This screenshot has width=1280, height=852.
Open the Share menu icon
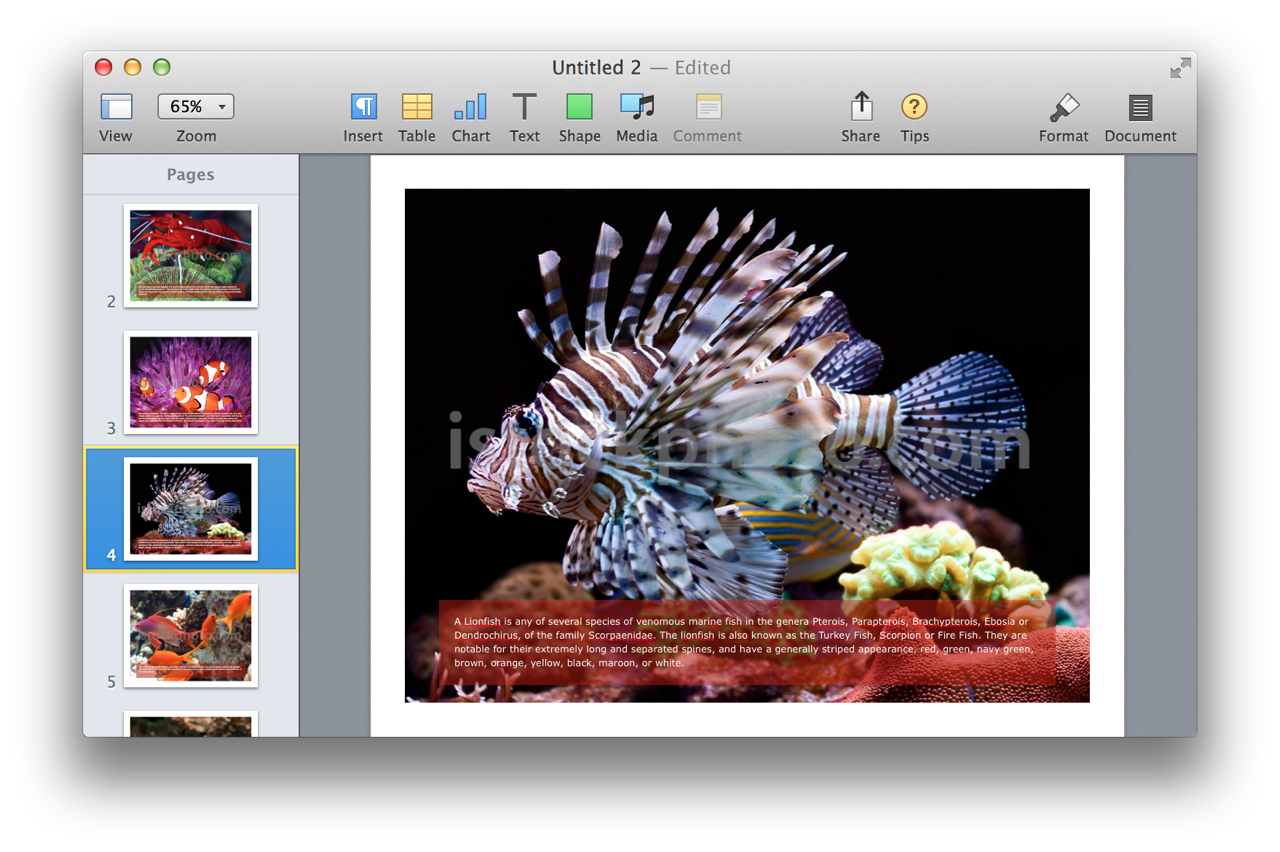coord(861,106)
